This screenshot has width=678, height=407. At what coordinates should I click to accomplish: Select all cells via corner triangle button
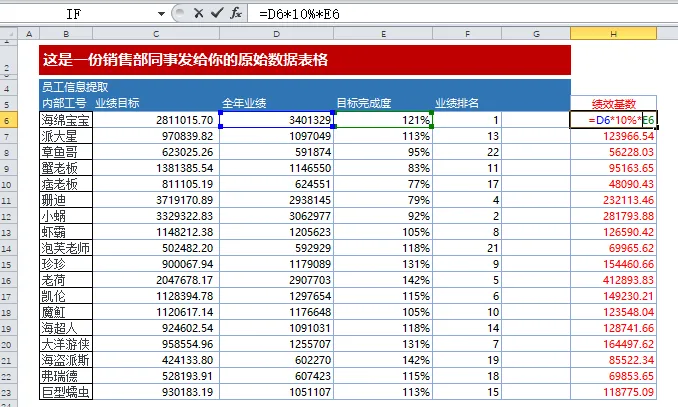coord(9,33)
